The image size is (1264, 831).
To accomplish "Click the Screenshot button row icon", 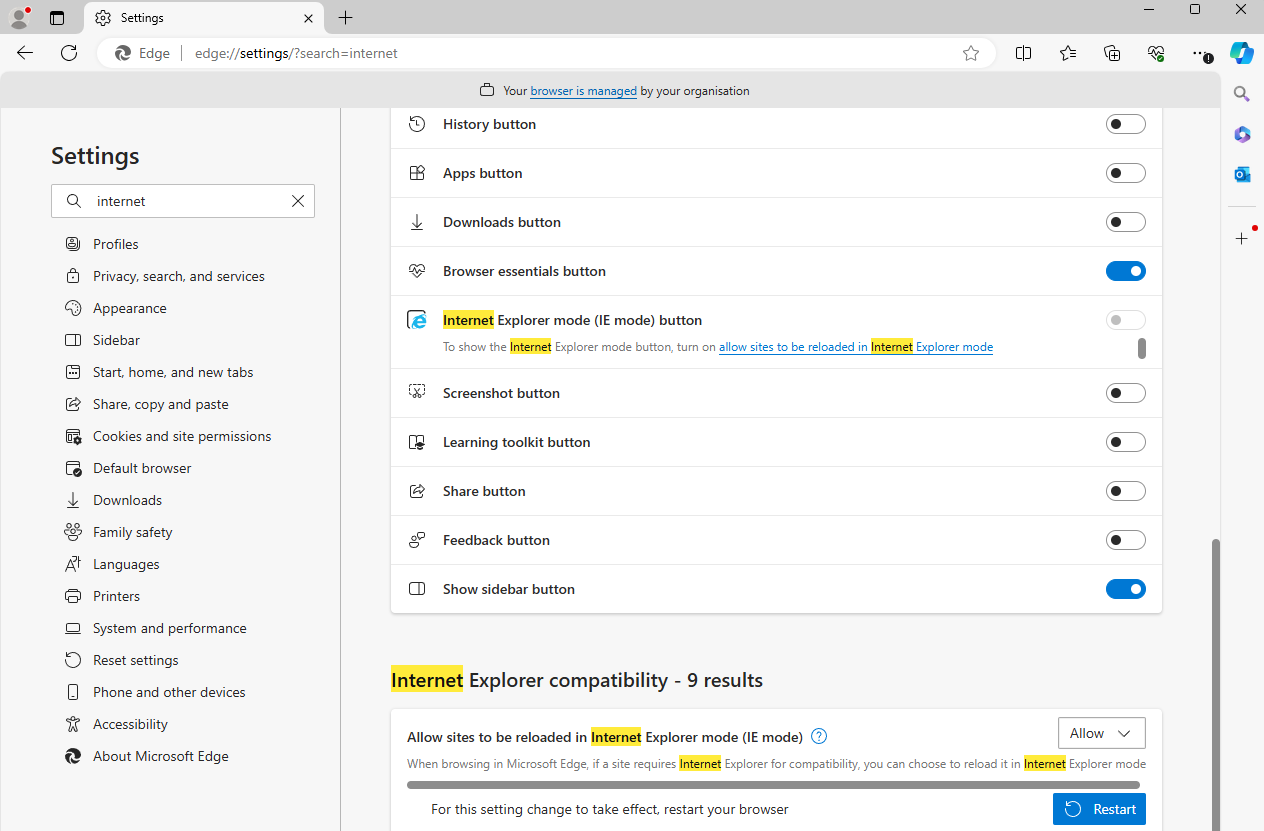I will coord(418,393).
